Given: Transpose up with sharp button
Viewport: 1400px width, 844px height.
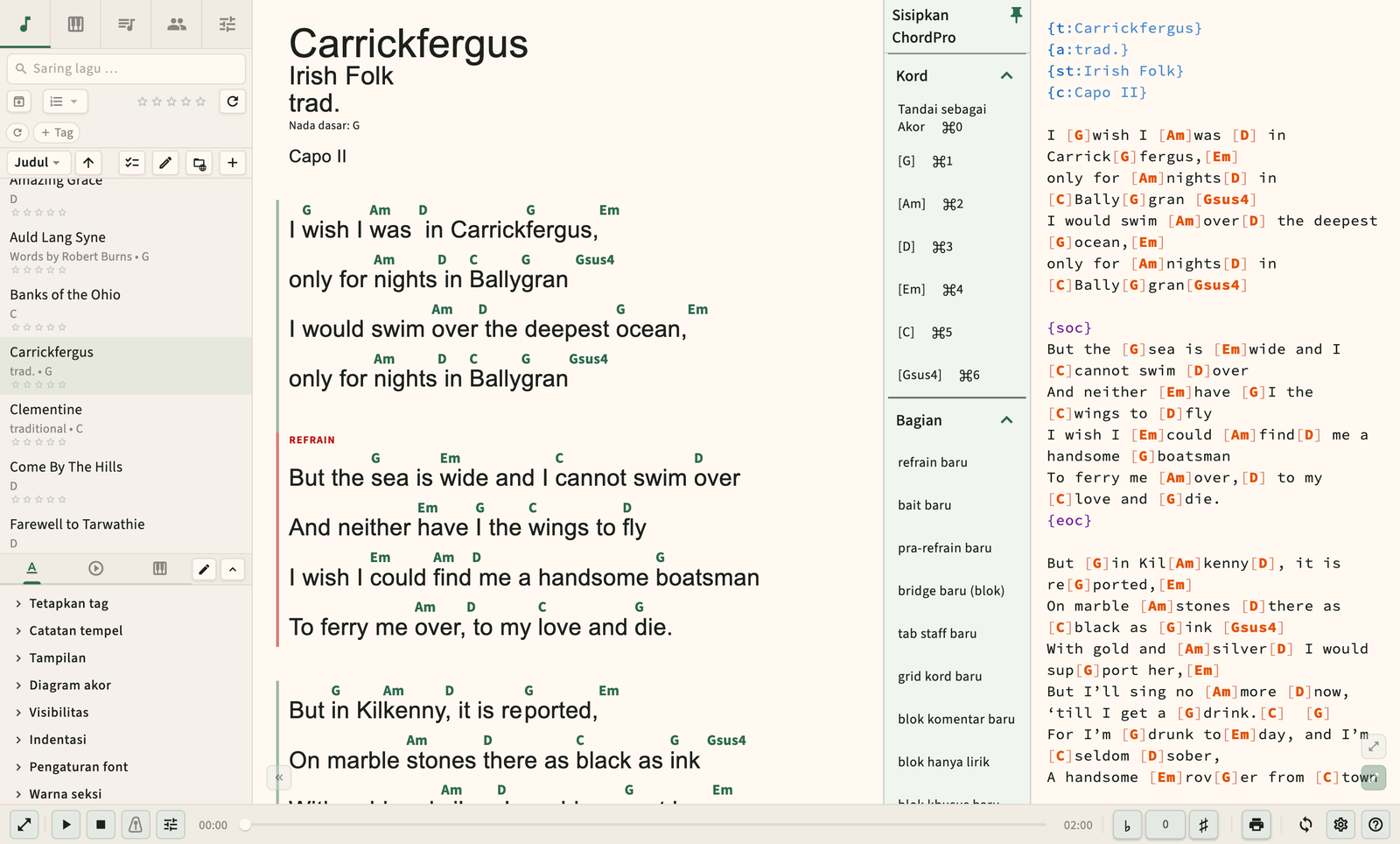Looking at the screenshot, I should pos(1204,825).
